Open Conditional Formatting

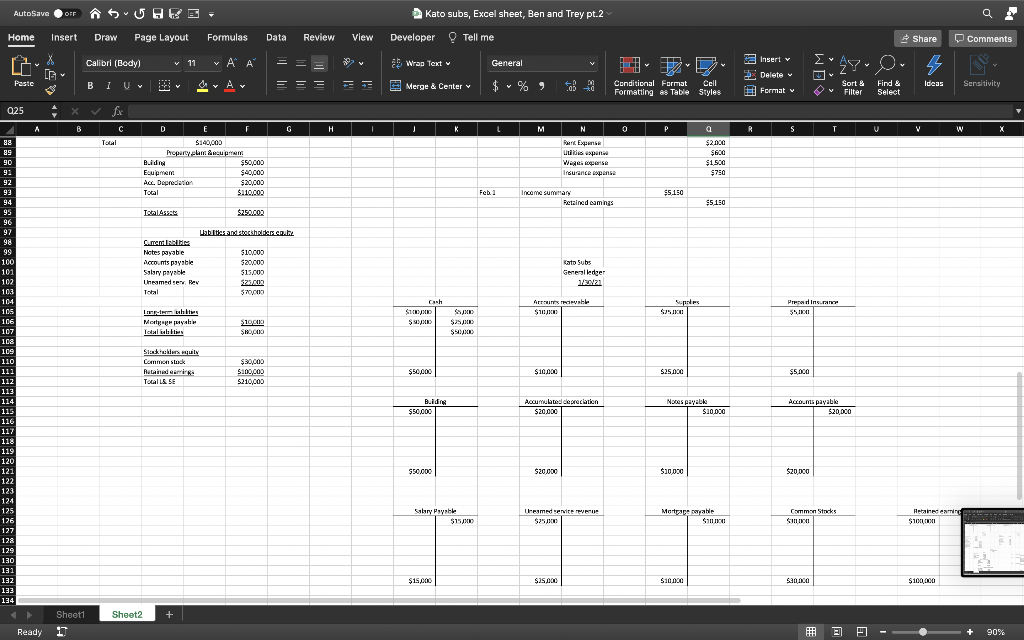pyautogui.click(x=633, y=76)
